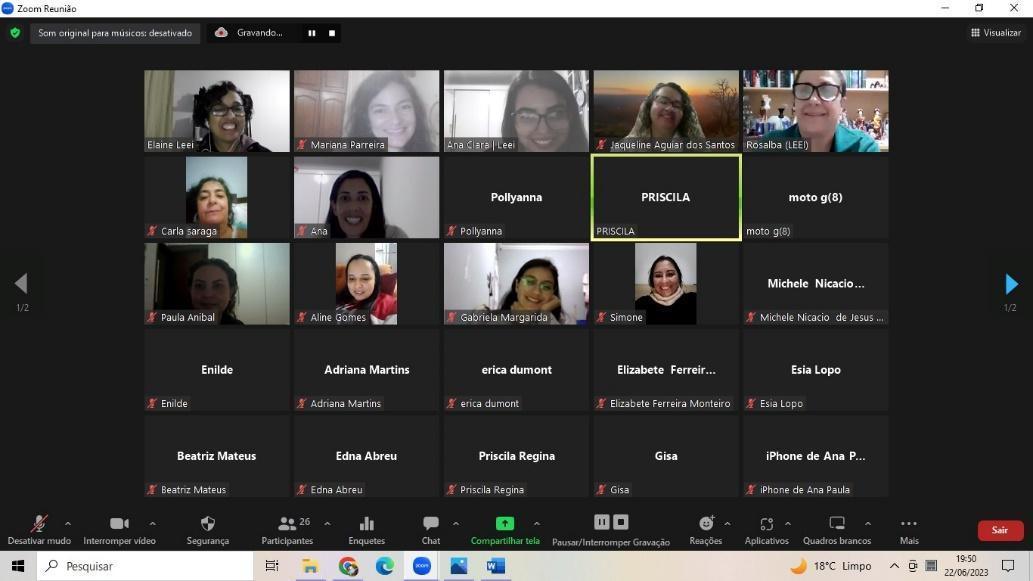The width and height of the screenshot is (1033, 581).
Task: Open the Chat panel
Action: 431,530
